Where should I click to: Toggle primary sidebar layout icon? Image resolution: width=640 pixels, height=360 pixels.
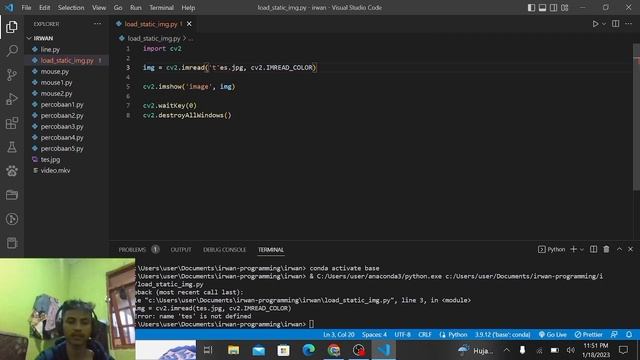tap(531, 7)
